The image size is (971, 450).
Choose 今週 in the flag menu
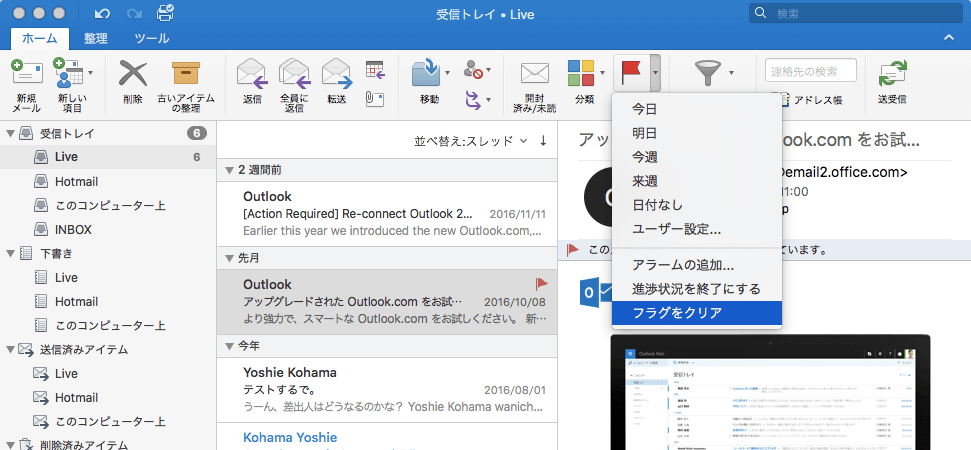[697, 157]
